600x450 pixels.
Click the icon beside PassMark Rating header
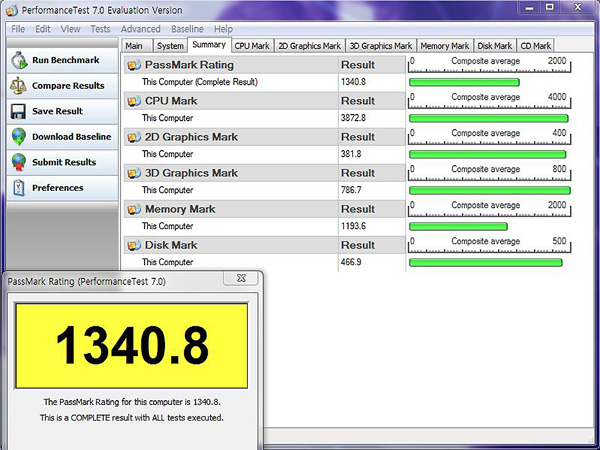(134, 65)
